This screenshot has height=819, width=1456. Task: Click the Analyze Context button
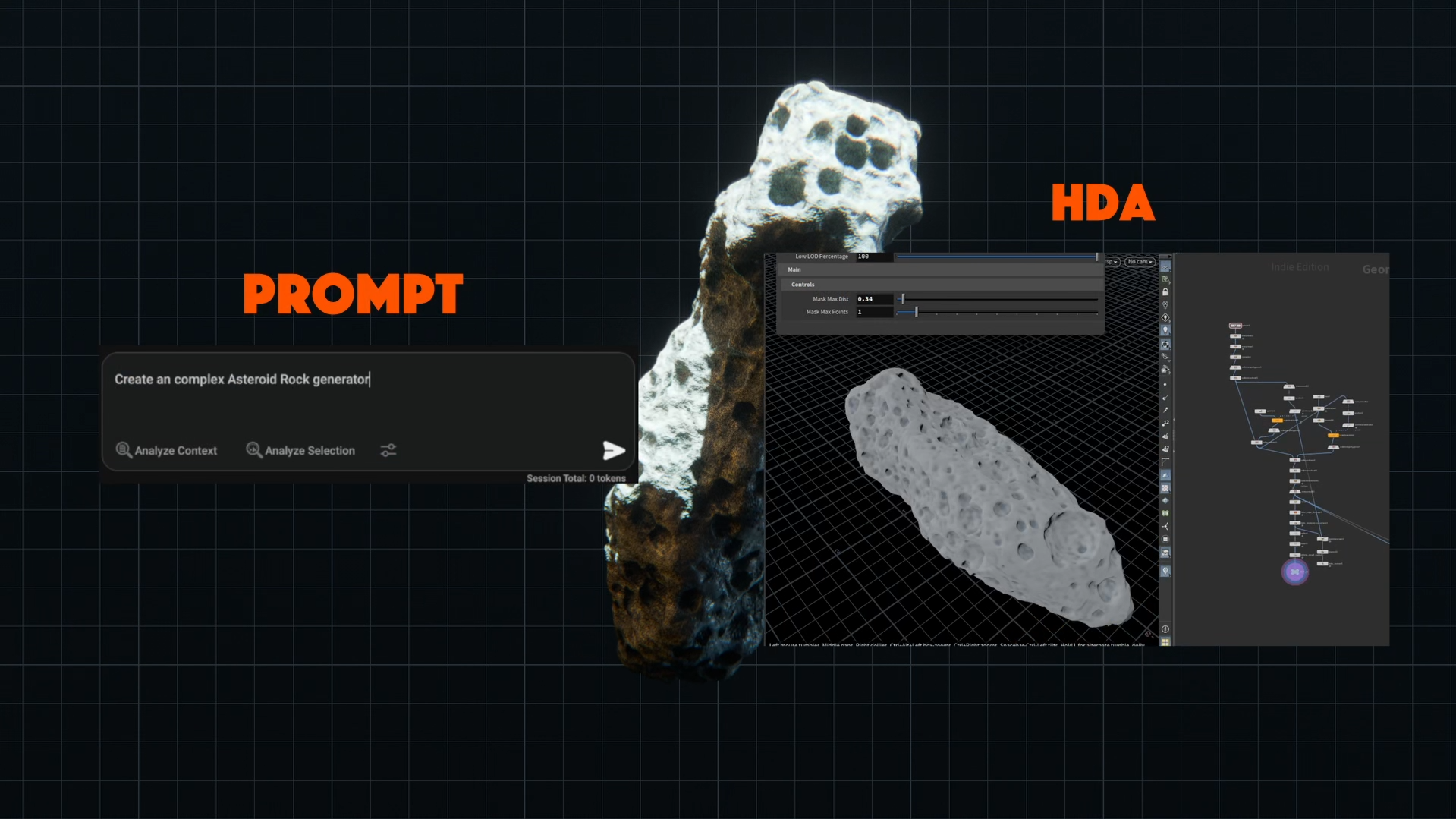[166, 451]
